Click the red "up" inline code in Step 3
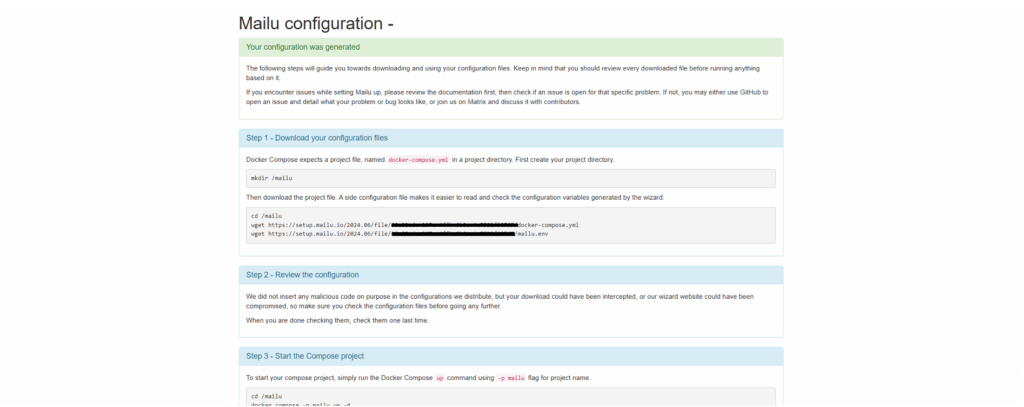 pyautogui.click(x=440, y=378)
